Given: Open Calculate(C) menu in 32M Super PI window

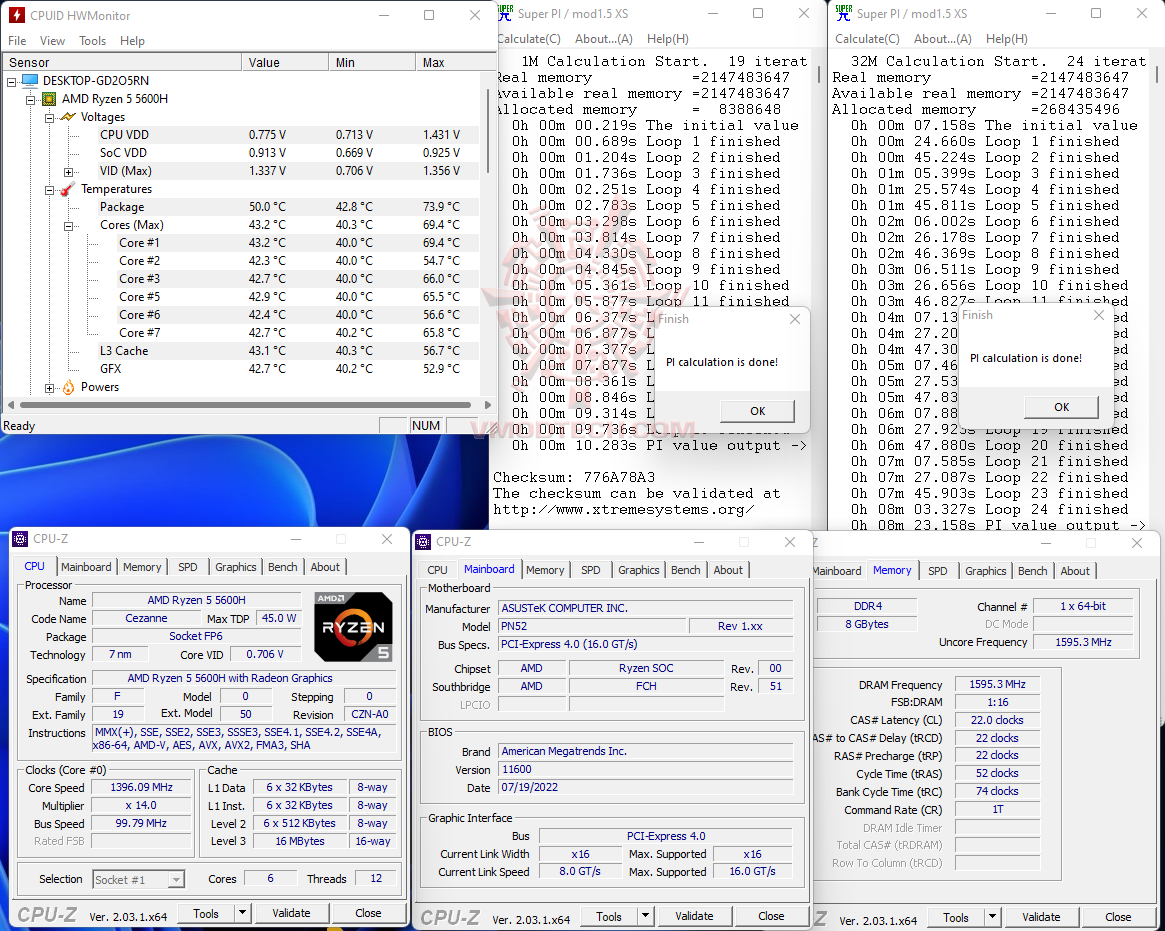Looking at the screenshot, I should click(x=867, y=39).
